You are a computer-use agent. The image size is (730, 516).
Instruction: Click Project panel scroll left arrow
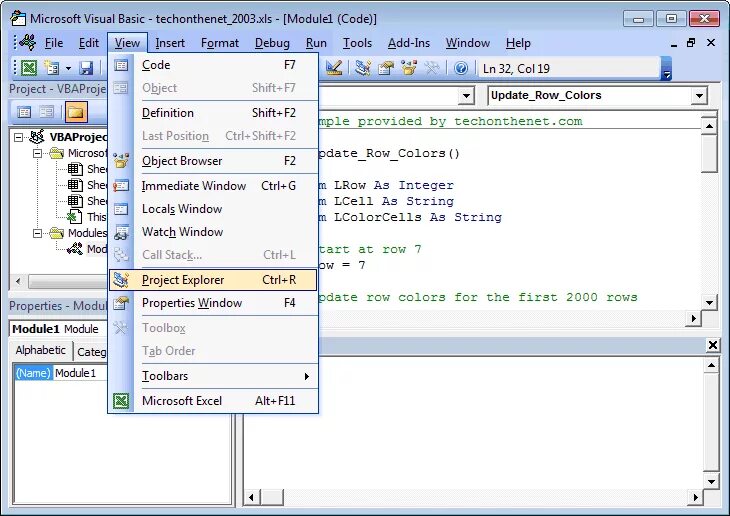point(18,281)
